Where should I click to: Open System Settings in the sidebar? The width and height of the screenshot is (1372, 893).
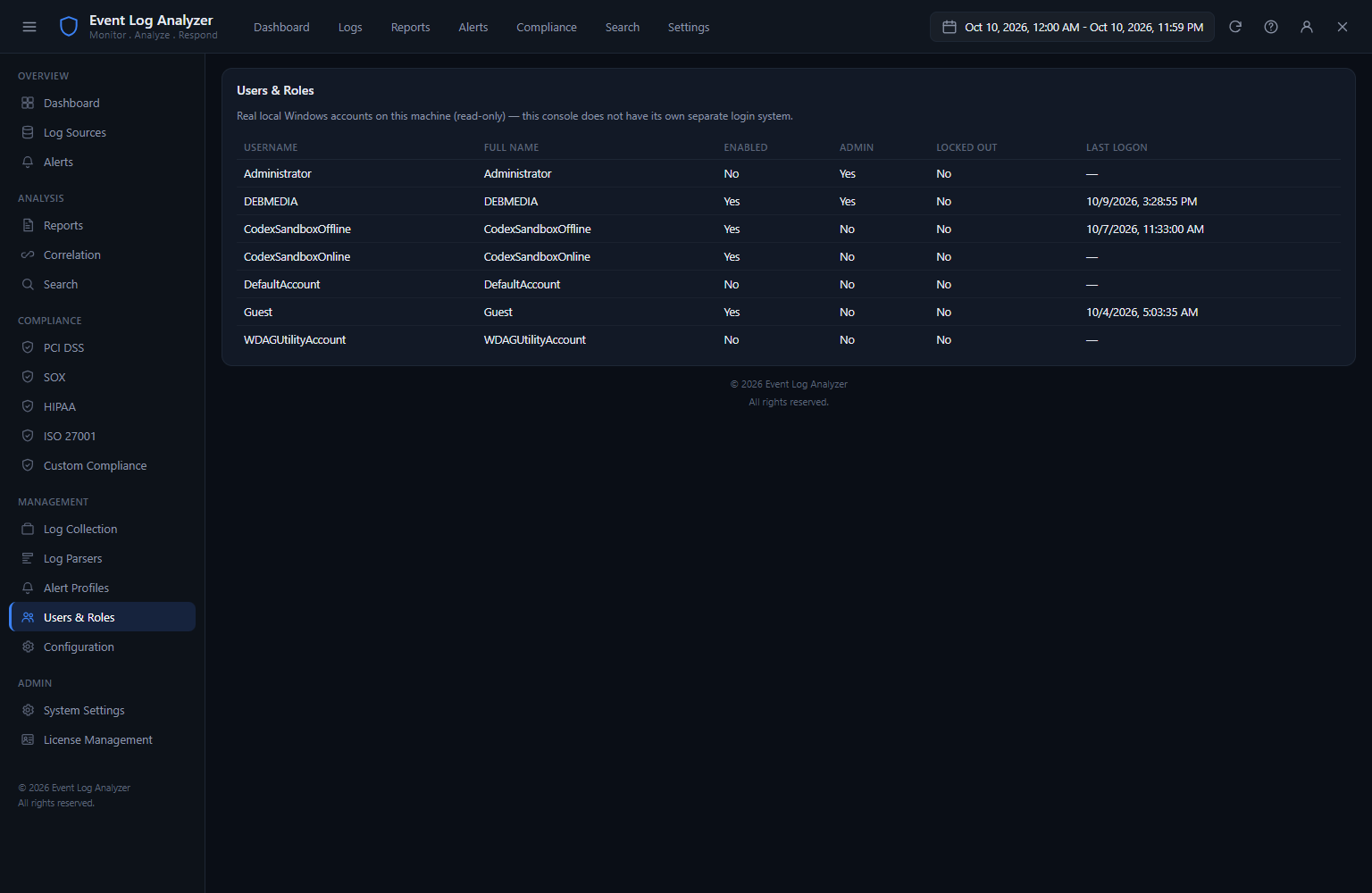pyautogui.click(x=102, y=710)
